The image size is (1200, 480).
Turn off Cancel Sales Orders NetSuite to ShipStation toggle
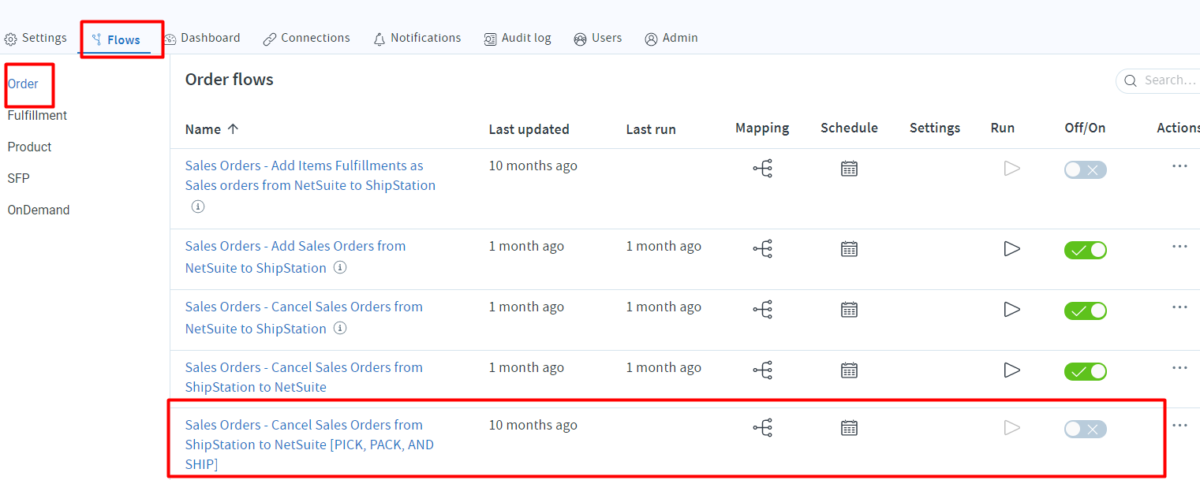[1085, 311]
